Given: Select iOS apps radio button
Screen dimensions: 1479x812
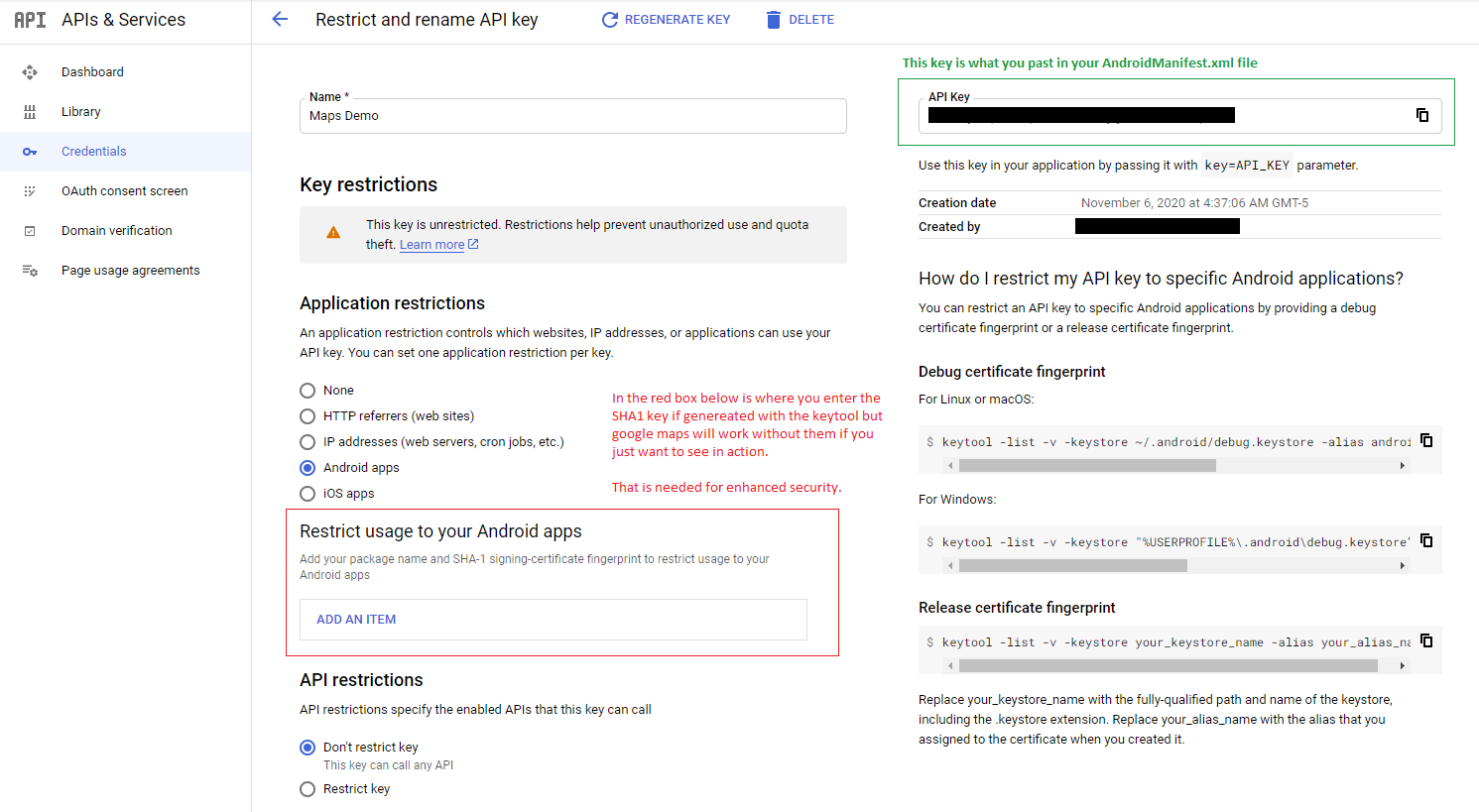Looking at the screenshot, I should (x=308, y=494).
